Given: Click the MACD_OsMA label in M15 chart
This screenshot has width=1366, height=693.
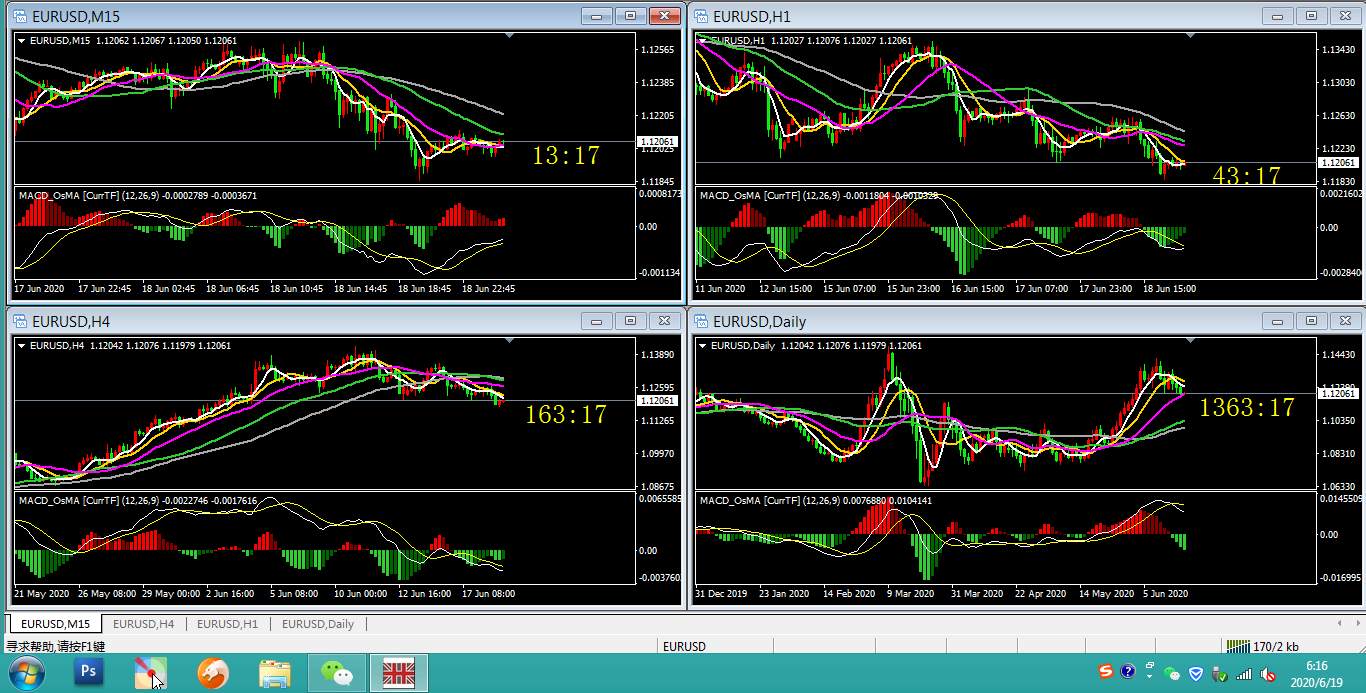Looking at the screenshot, I should pos(138,196).
